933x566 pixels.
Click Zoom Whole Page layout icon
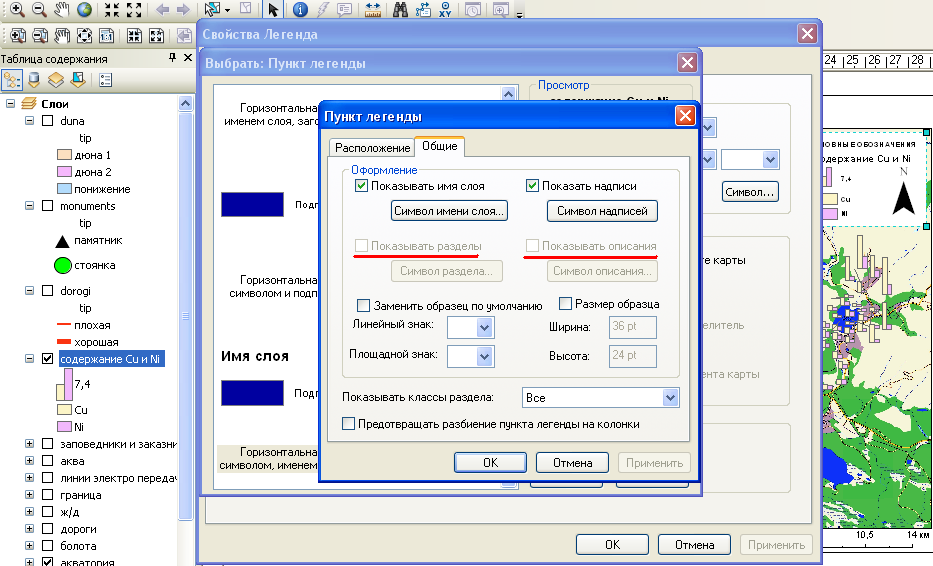(x=84, y=36)
